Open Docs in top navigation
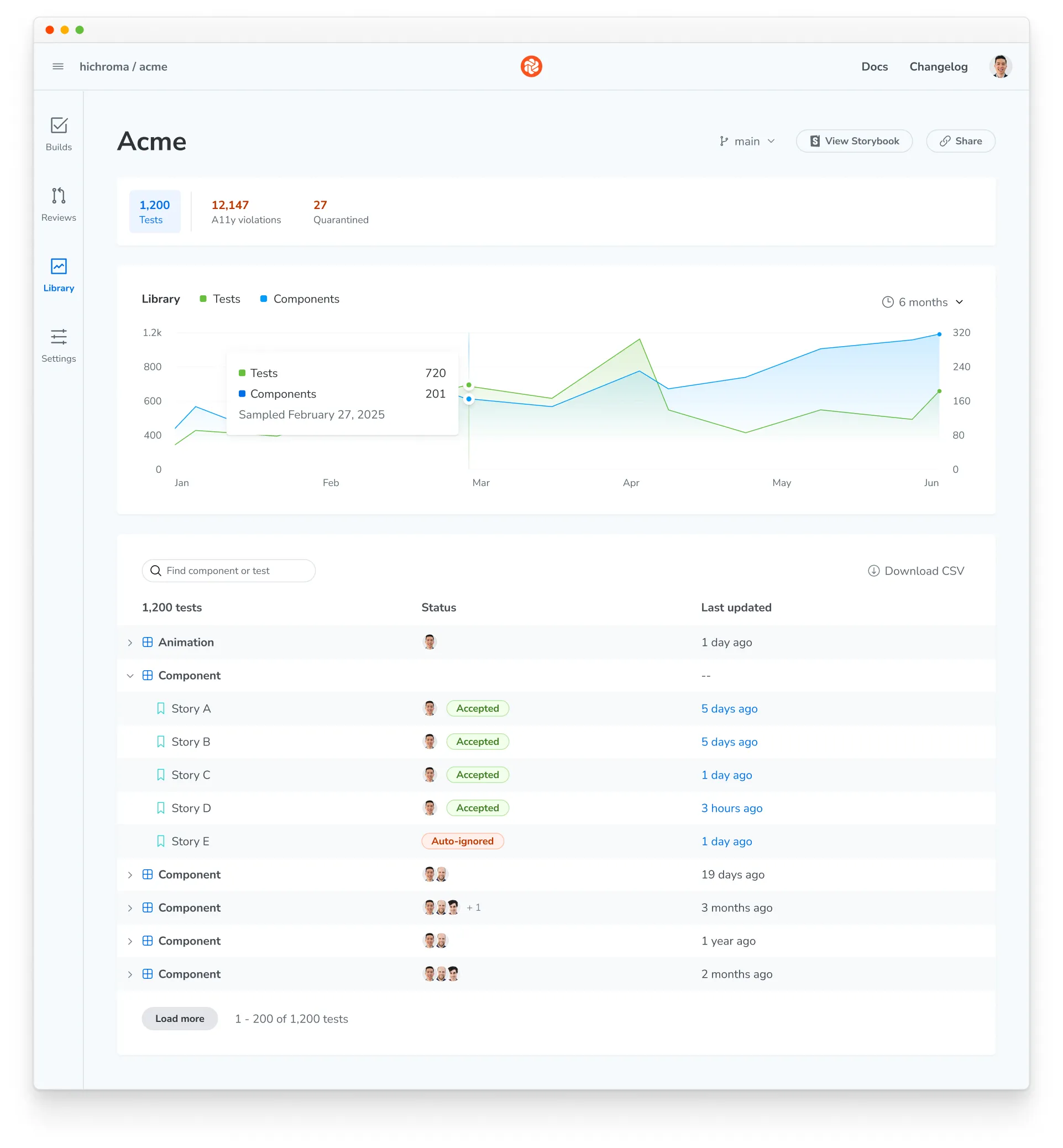 click(x=875, y=67)
